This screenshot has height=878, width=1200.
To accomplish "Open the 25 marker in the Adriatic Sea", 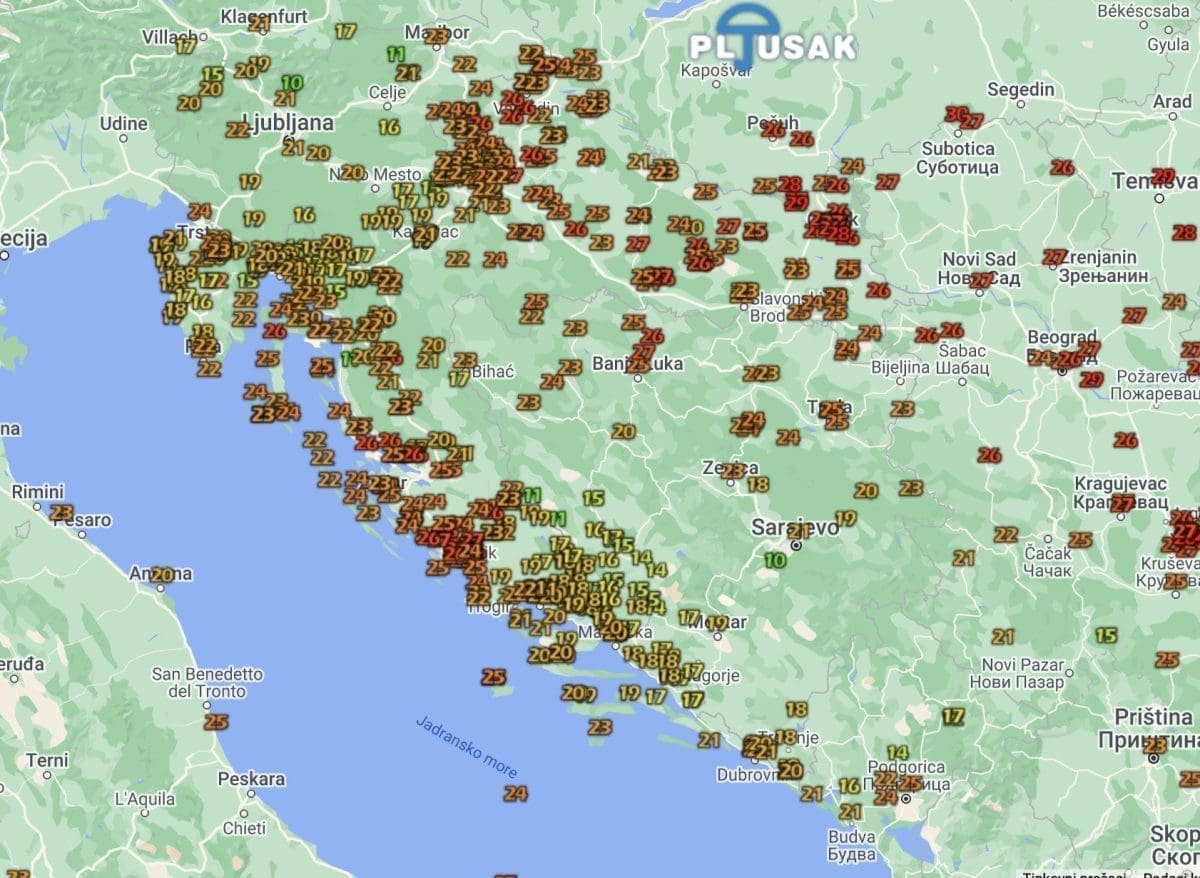I will (x=494, y=677).
